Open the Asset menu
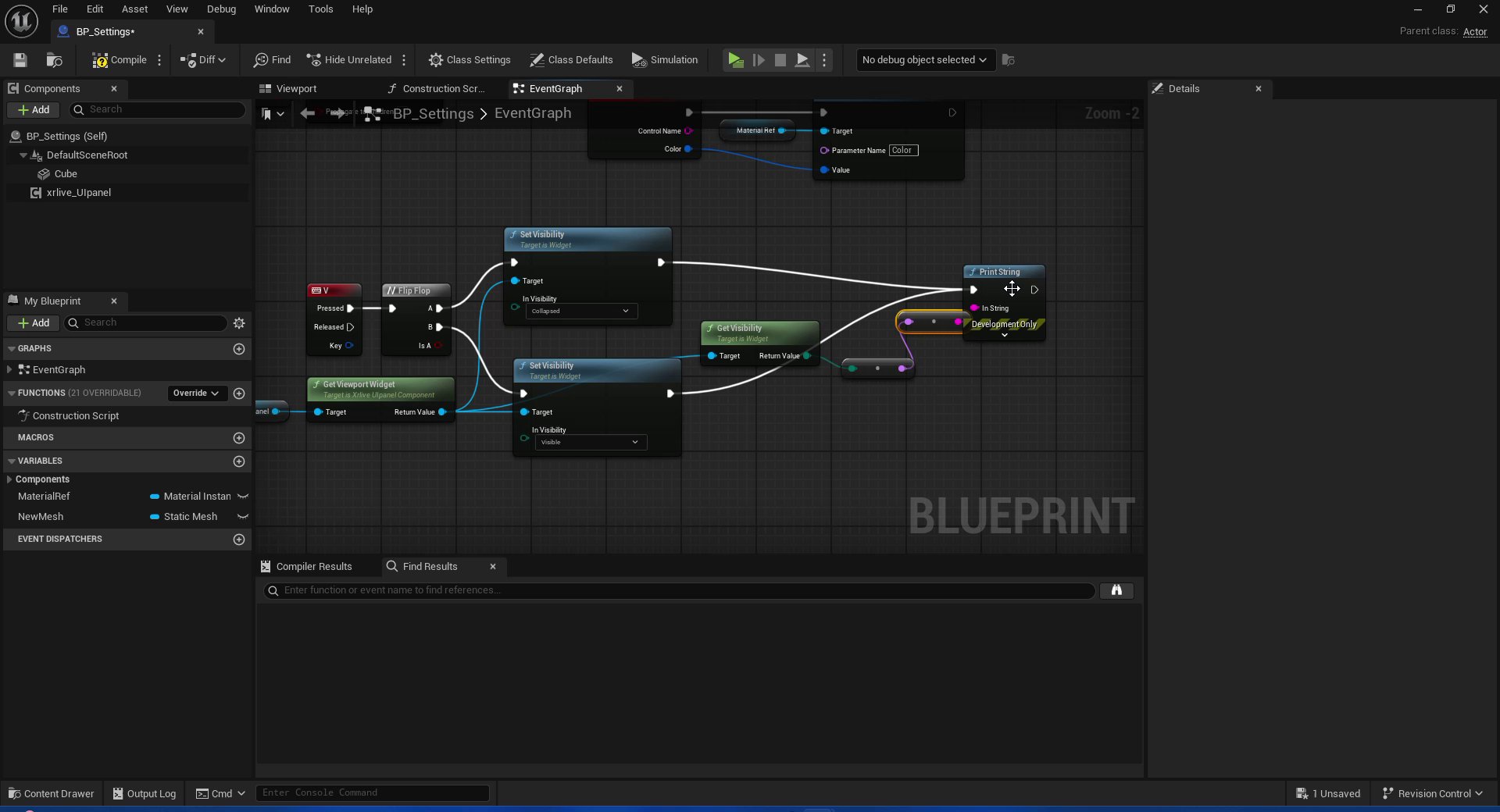Image resolution: width=1500 pixels, height=812 pixels. coord(134,9)
